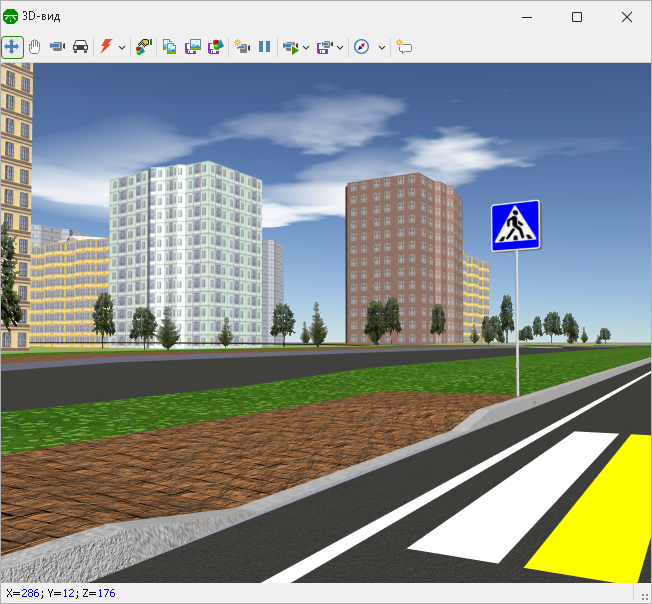Close the 3D-вид window
This screenshot has width=652, height=604.
pos(627,17)
